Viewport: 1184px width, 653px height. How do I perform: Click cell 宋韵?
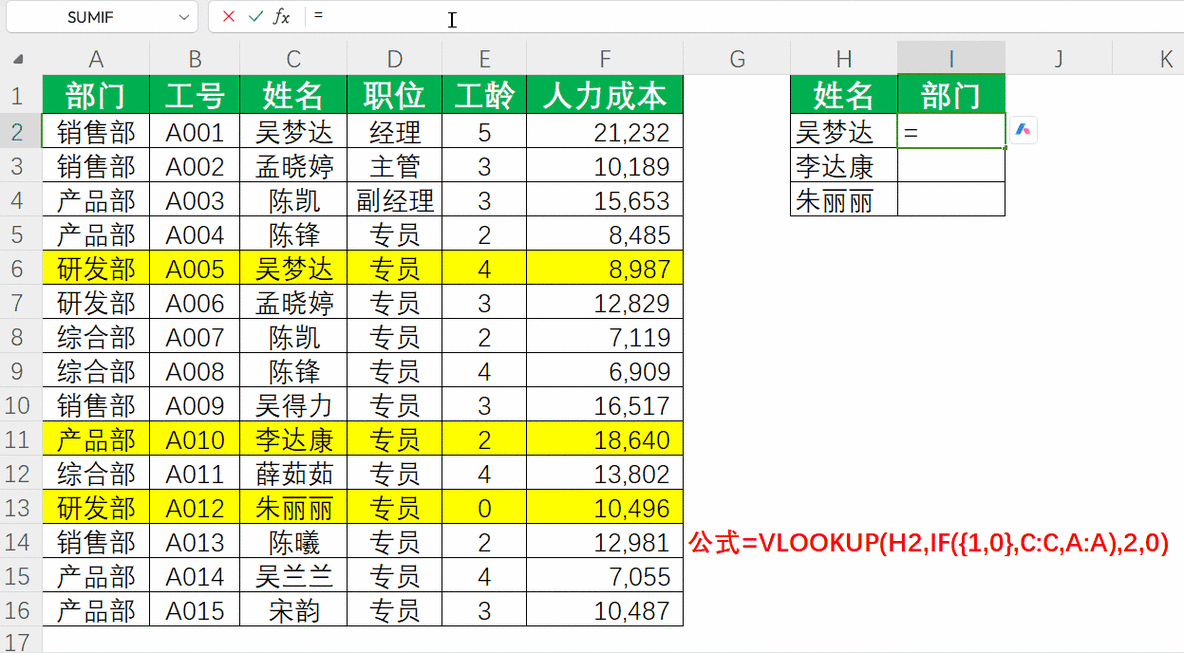(x=294, y=610)
